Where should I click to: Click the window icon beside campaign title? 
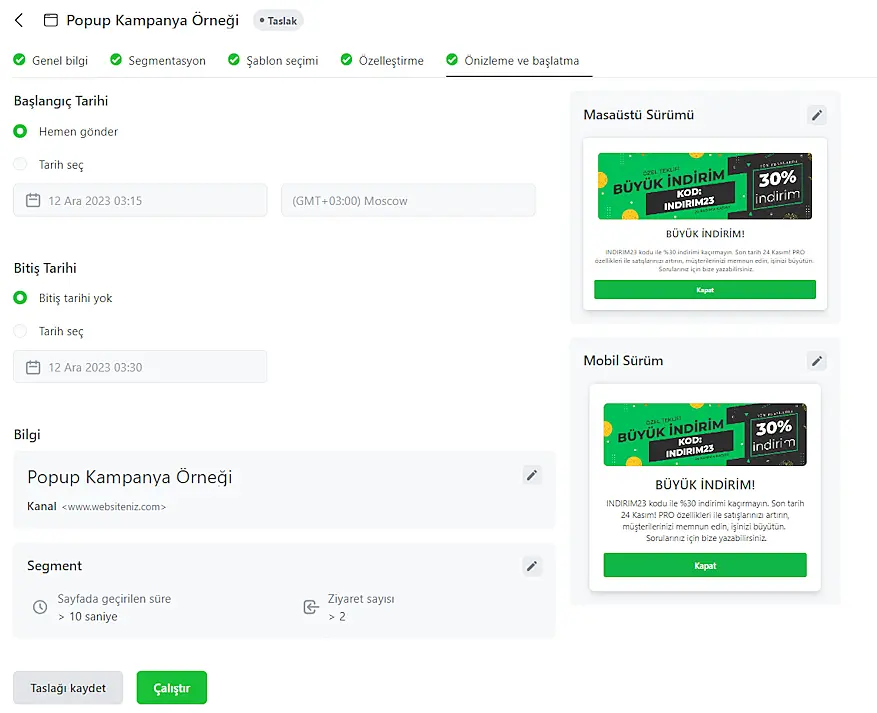click(51, 20)
